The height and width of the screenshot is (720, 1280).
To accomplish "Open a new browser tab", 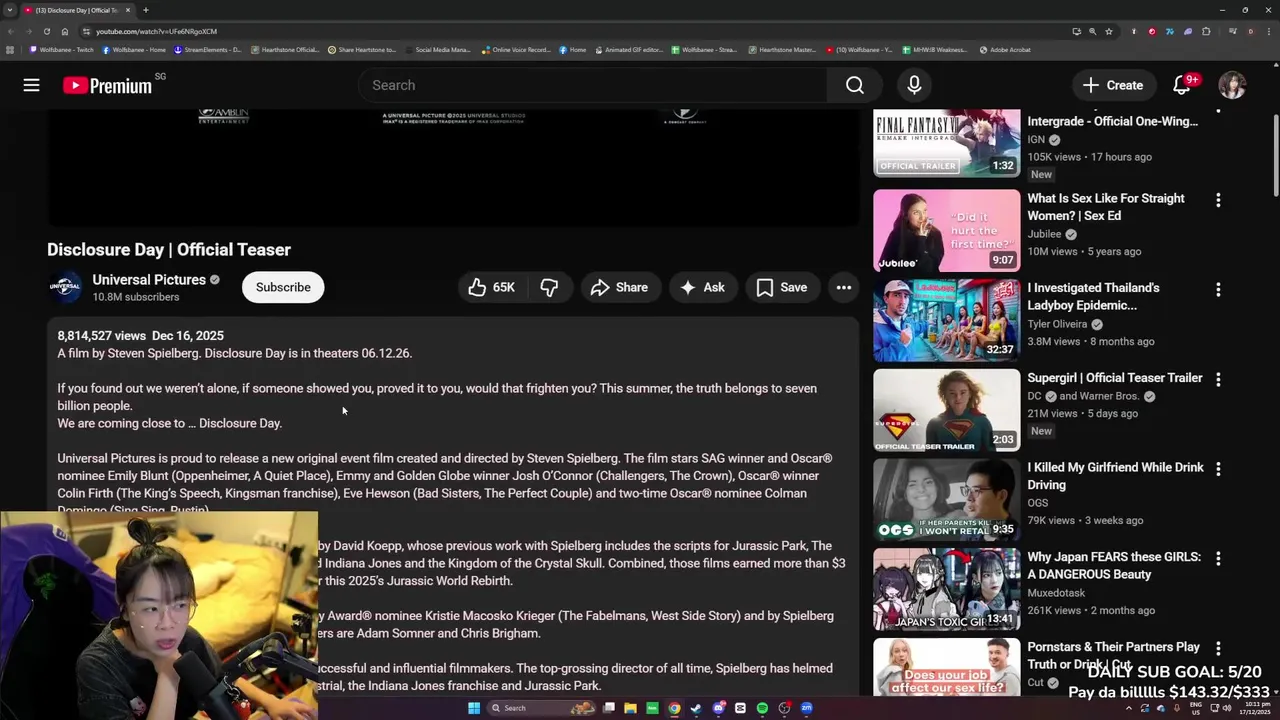I will click(x=145, y=10).
